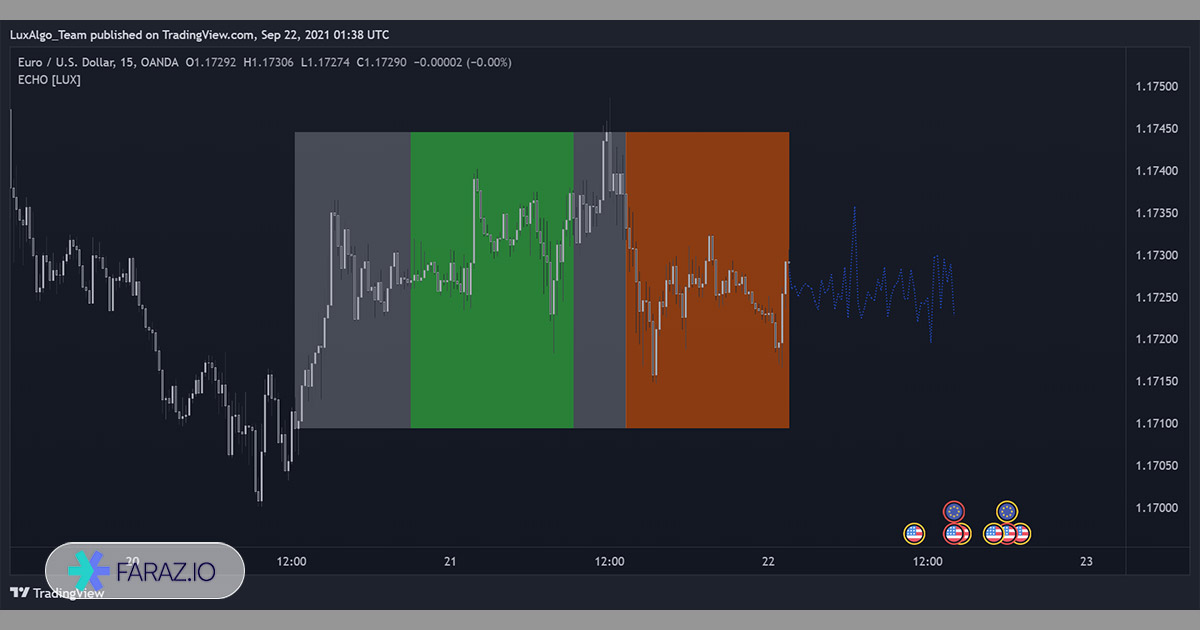The image size is (1200, 630).
Task: Click the date 23 on time axis
Action: 1087,562
